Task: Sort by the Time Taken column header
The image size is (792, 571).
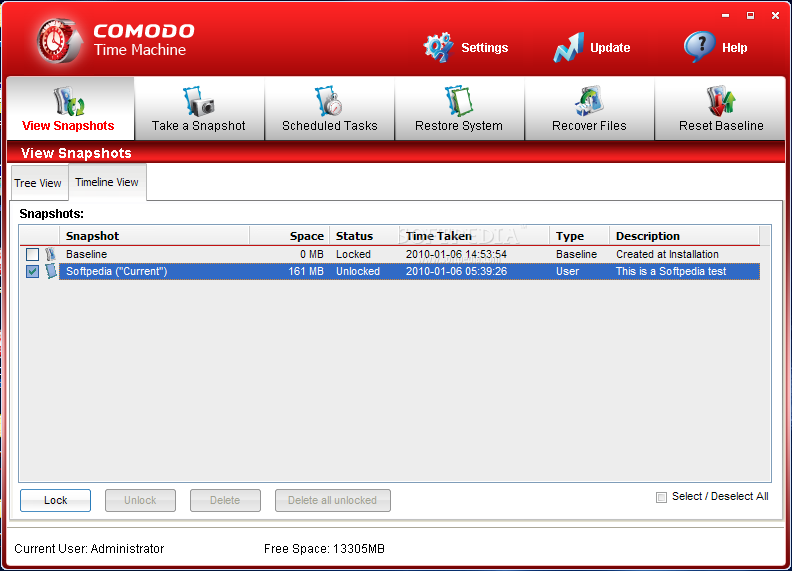Action: pos(474,236)
